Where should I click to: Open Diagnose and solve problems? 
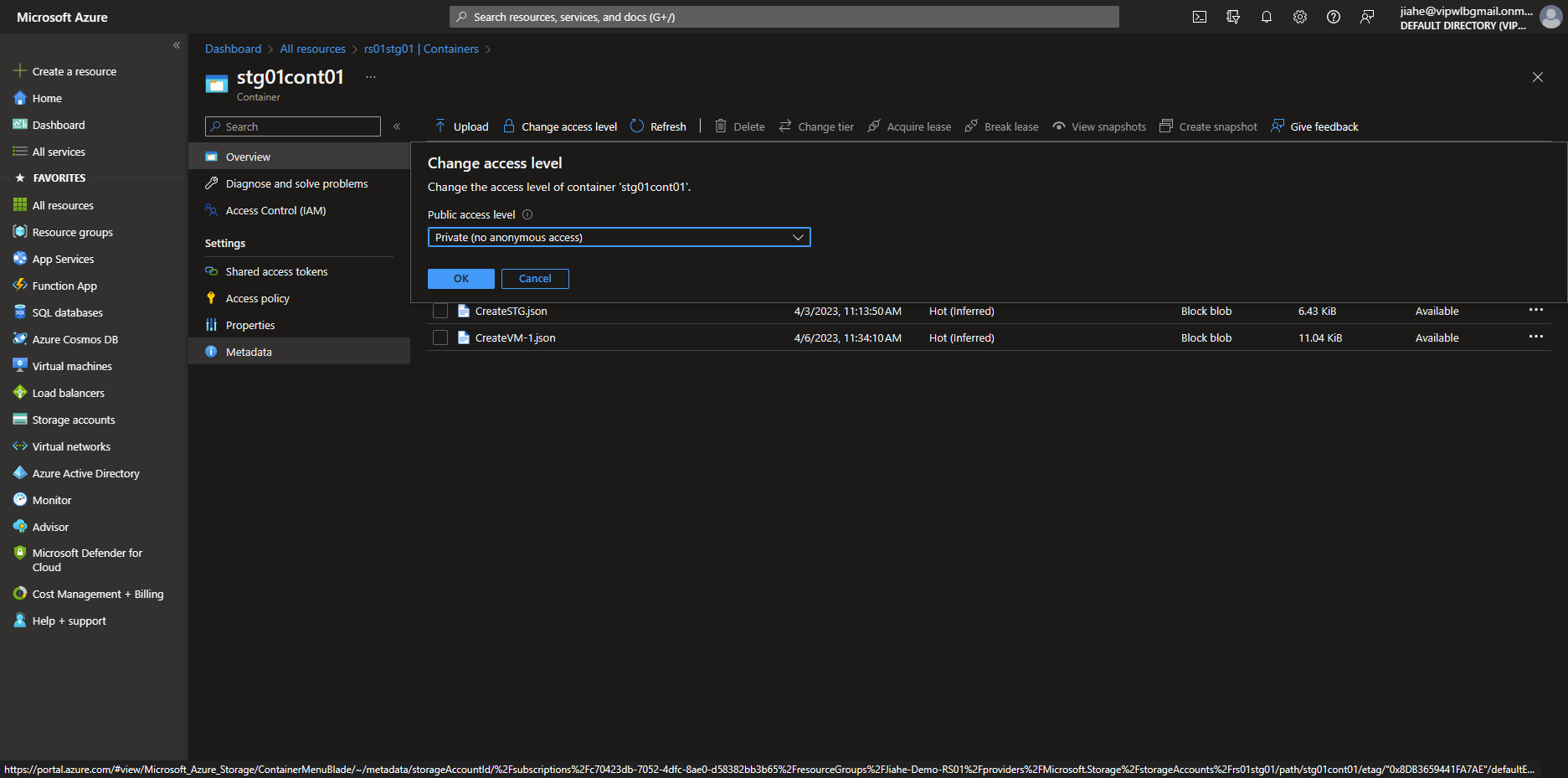pyautogui.click(x=299, y=183)
